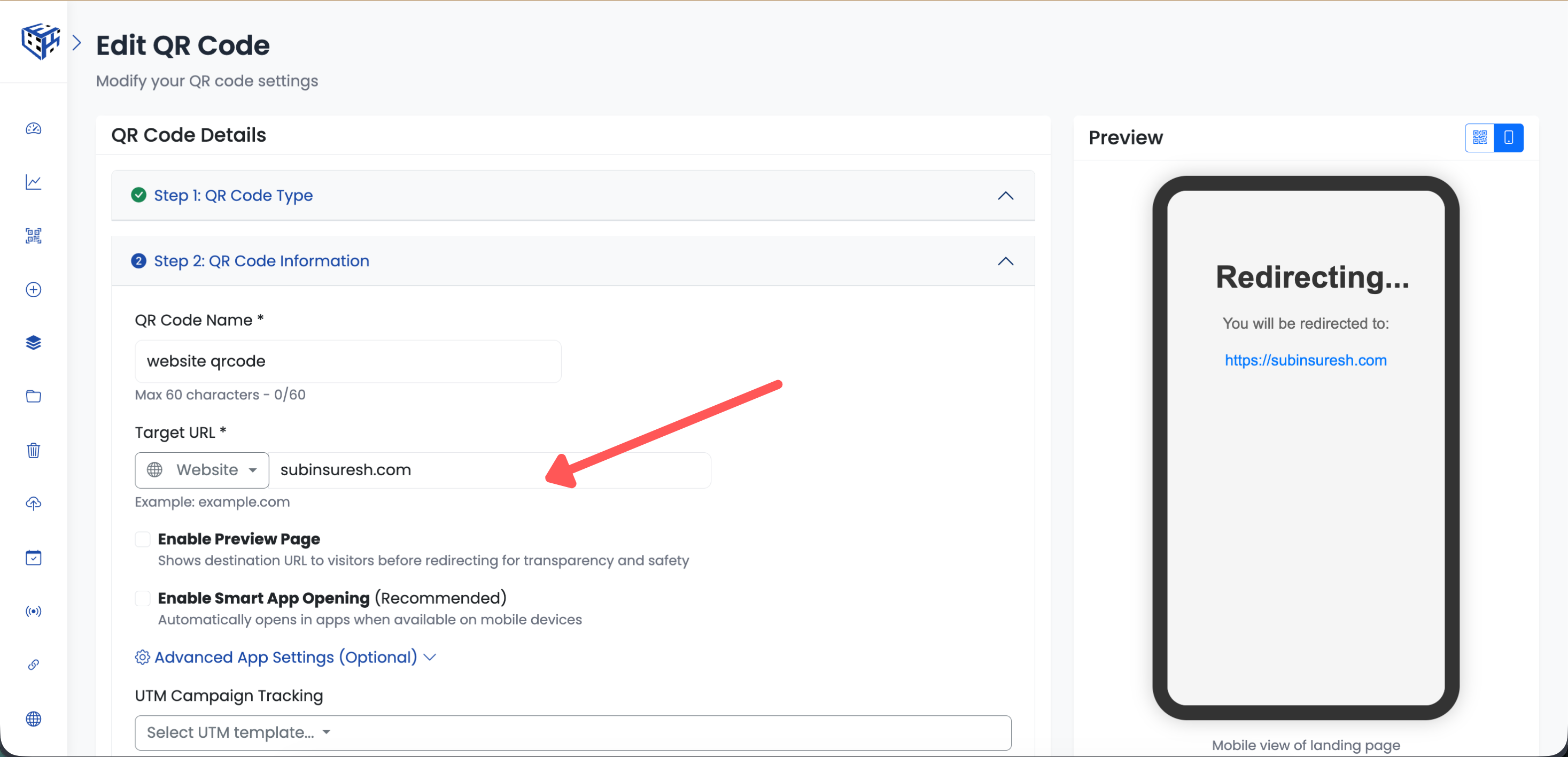Collapse Step 2: QR Code Information section
The image size is (1568, 757).
pyautogui.click(x=1005, y=261)
